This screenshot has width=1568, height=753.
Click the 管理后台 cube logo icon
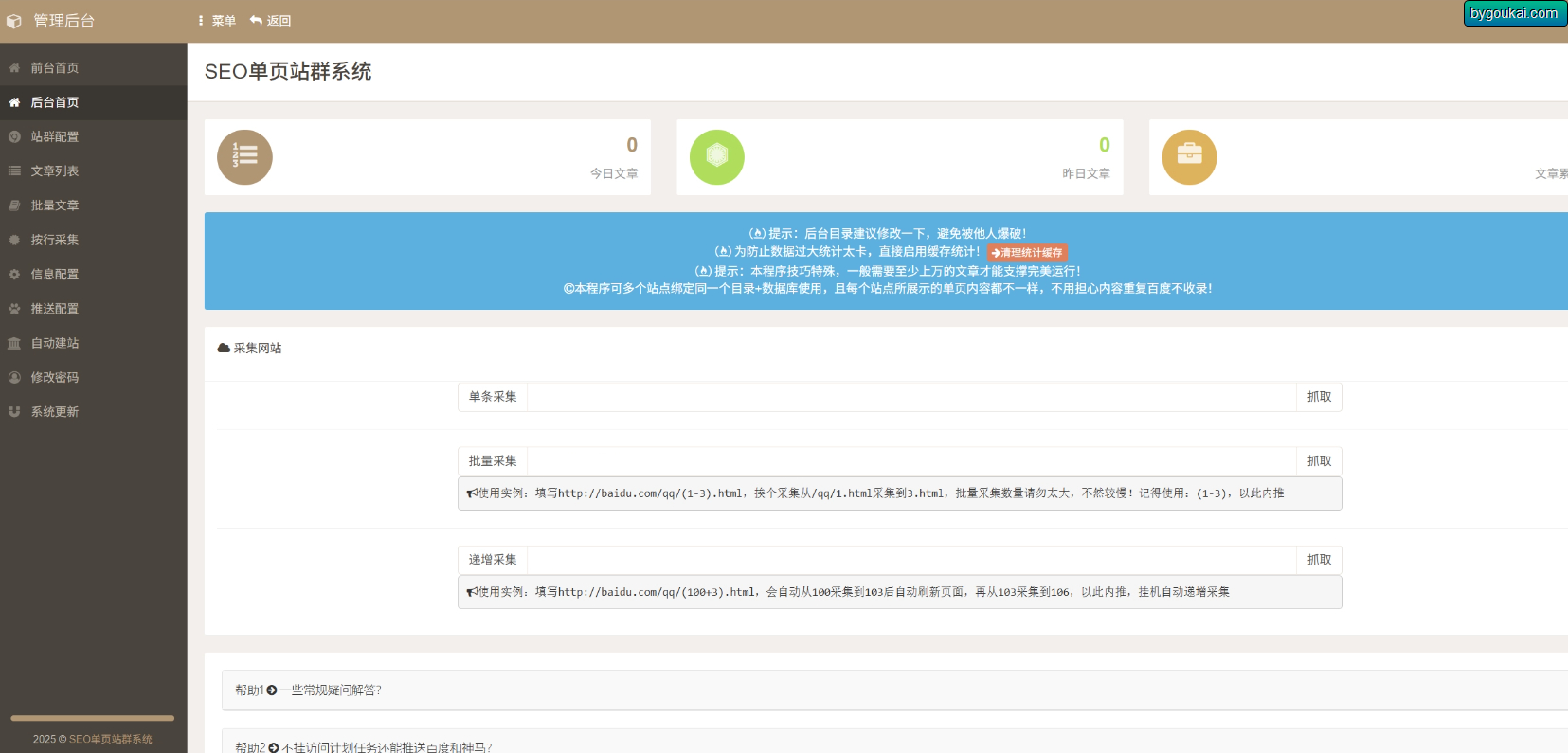click(x=14, y=21)
